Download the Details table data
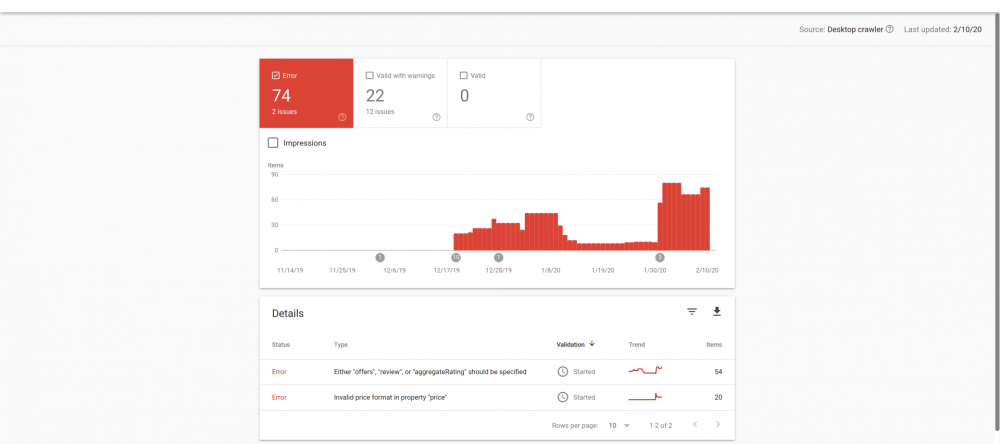The height and width of the screenshot is (444, 1000). pyautogui.click(x=717, y=311)
